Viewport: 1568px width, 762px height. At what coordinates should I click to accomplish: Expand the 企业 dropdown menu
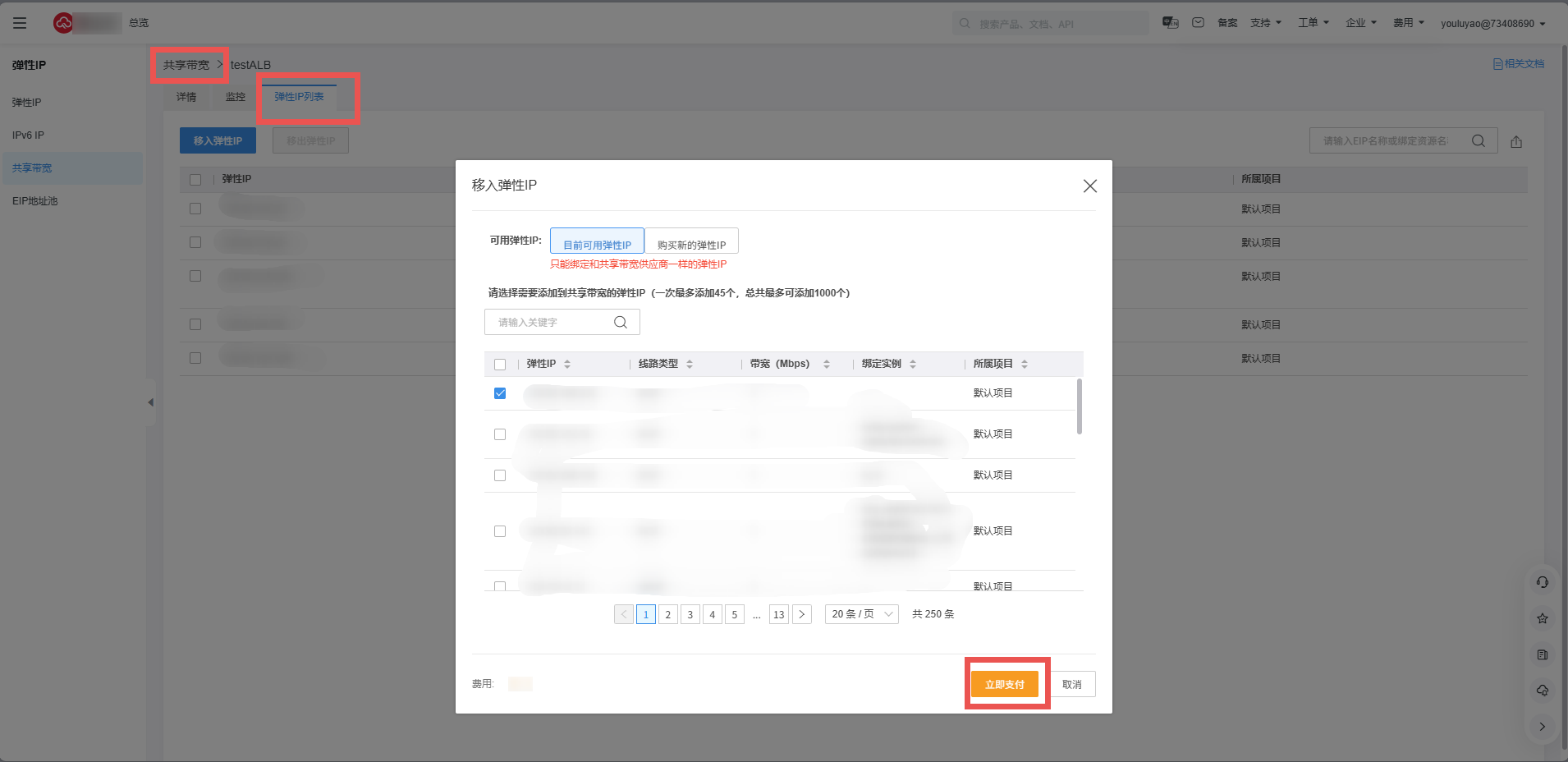[x=1361, y=23]
